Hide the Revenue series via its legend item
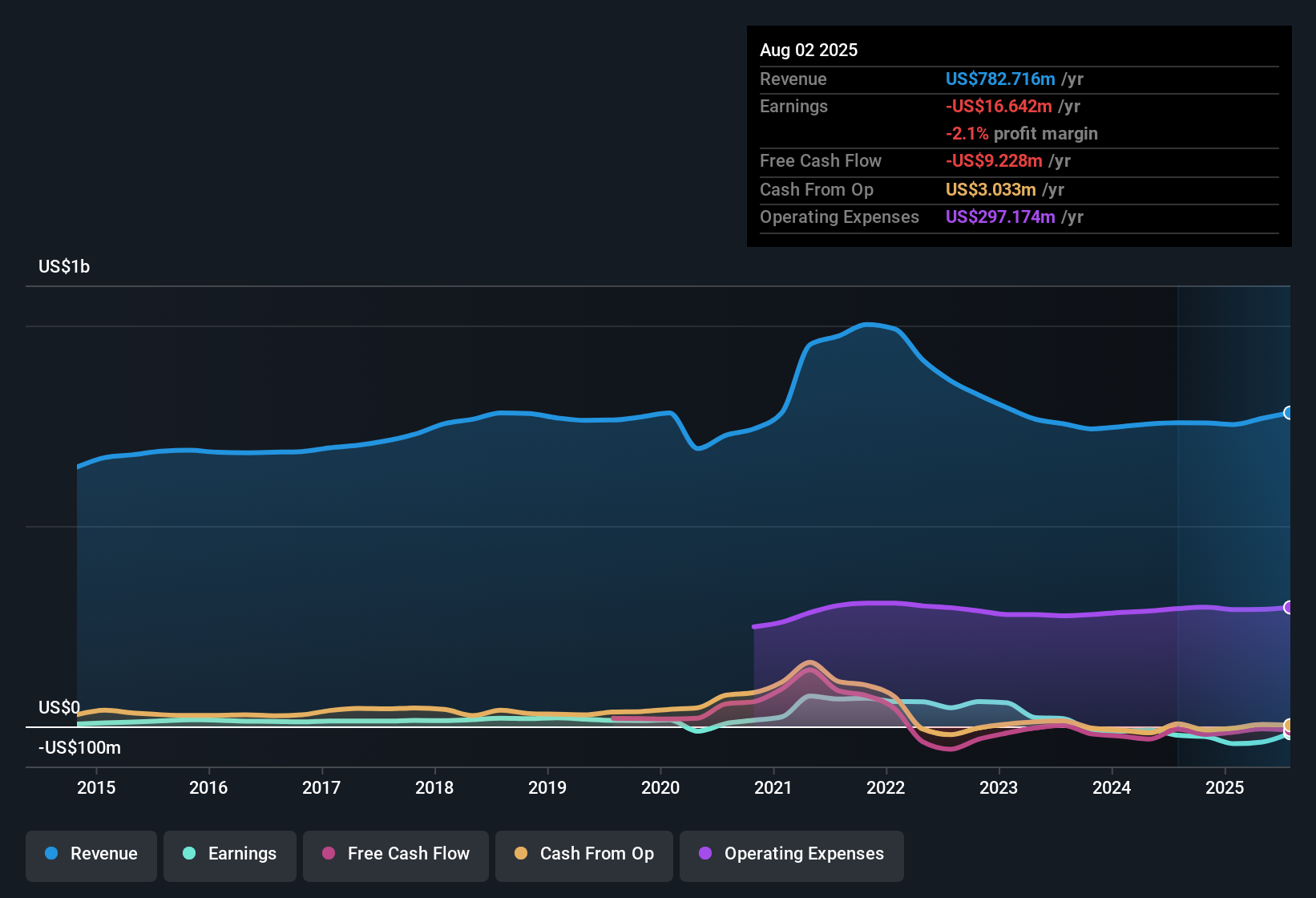This screenshot has height=898, width=1316. click(x=91, y=854)
